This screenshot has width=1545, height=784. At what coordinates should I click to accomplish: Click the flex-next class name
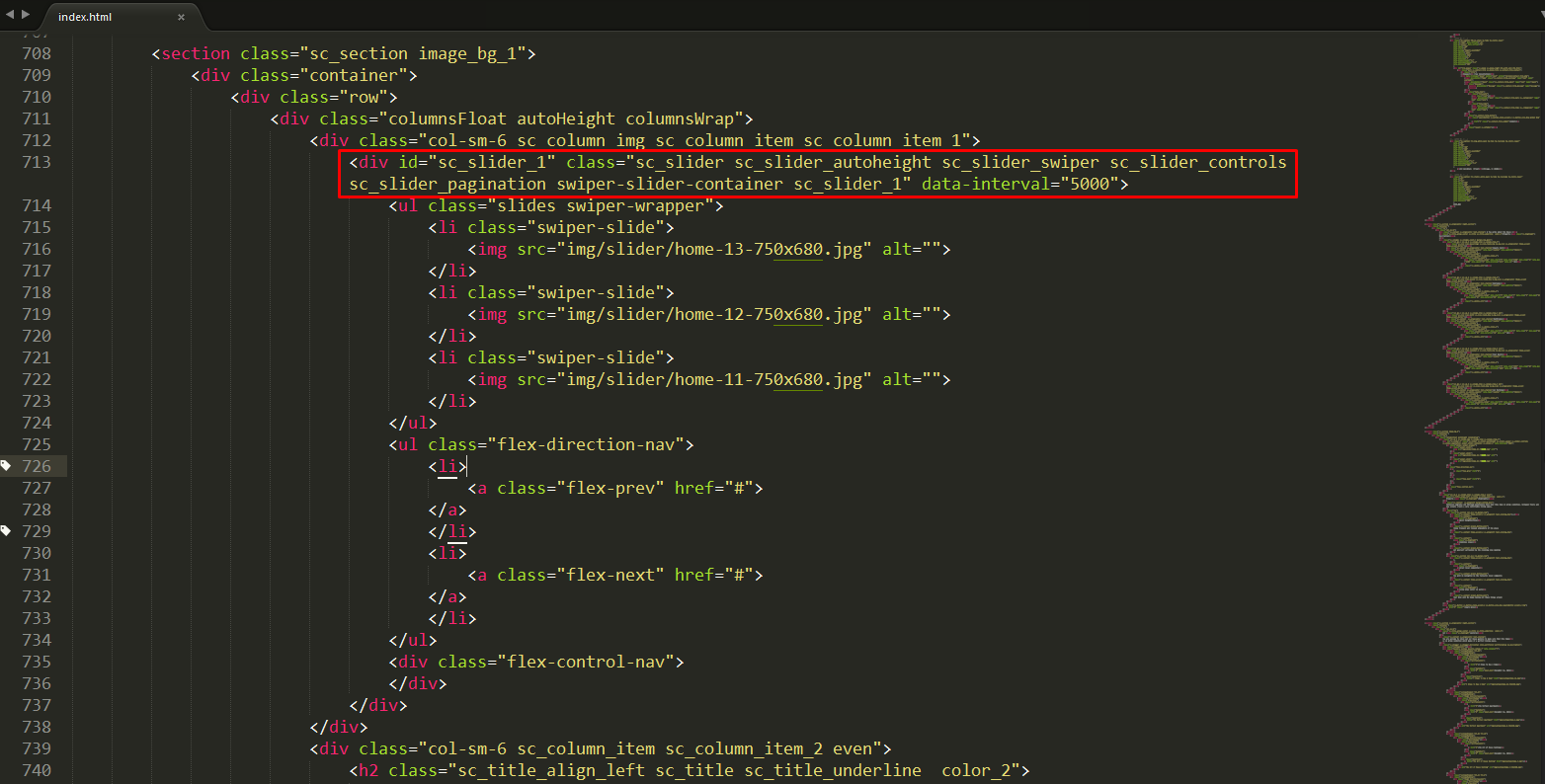coord(610,575)
